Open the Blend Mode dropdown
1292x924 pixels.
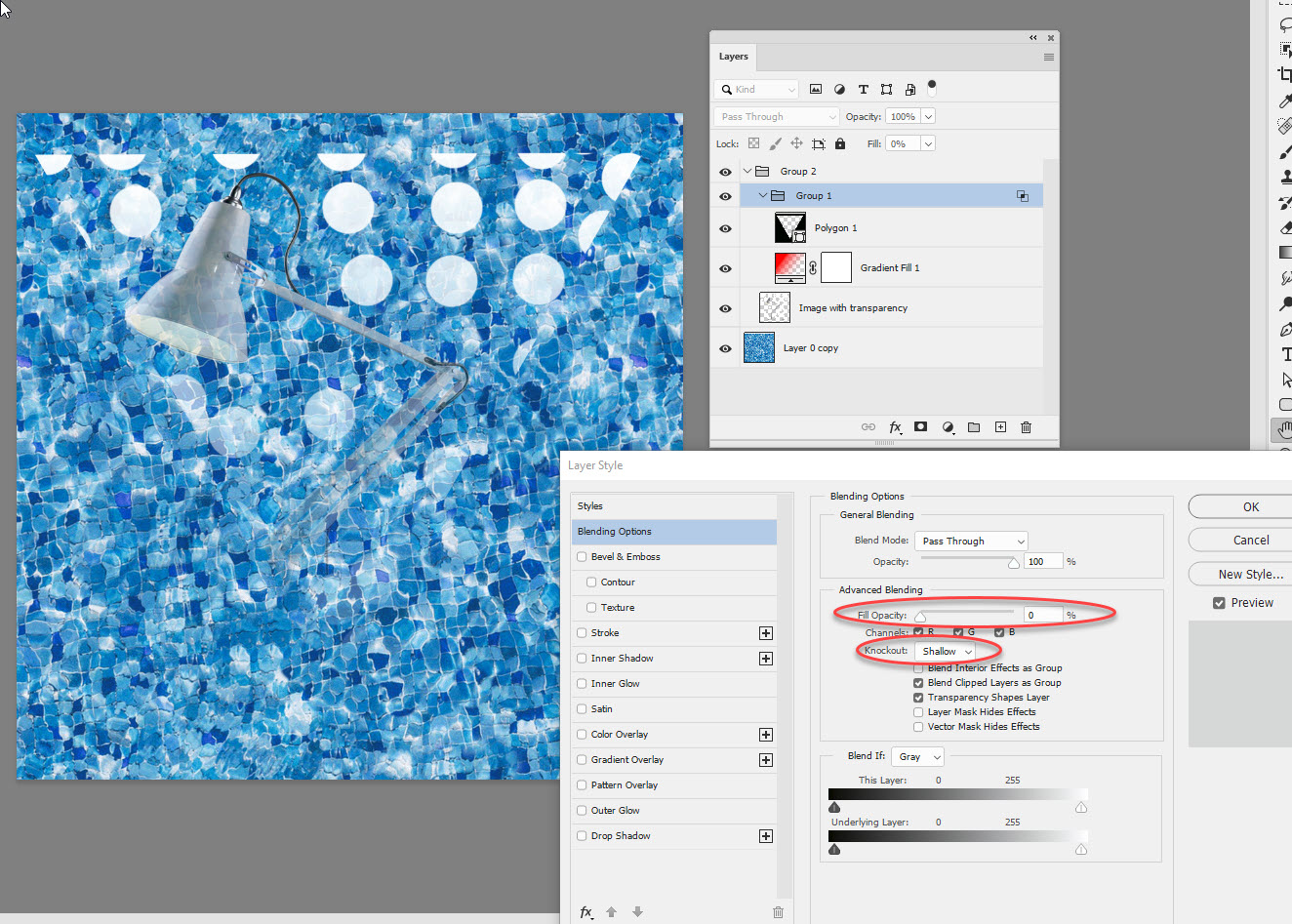pos(970,540)
